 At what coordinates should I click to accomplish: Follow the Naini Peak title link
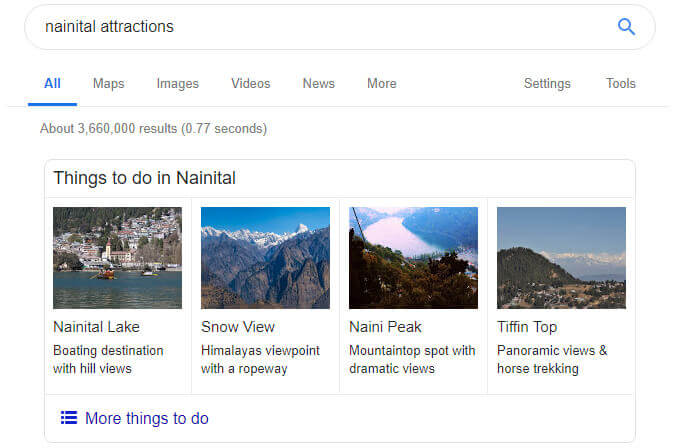tap(385, 327)
